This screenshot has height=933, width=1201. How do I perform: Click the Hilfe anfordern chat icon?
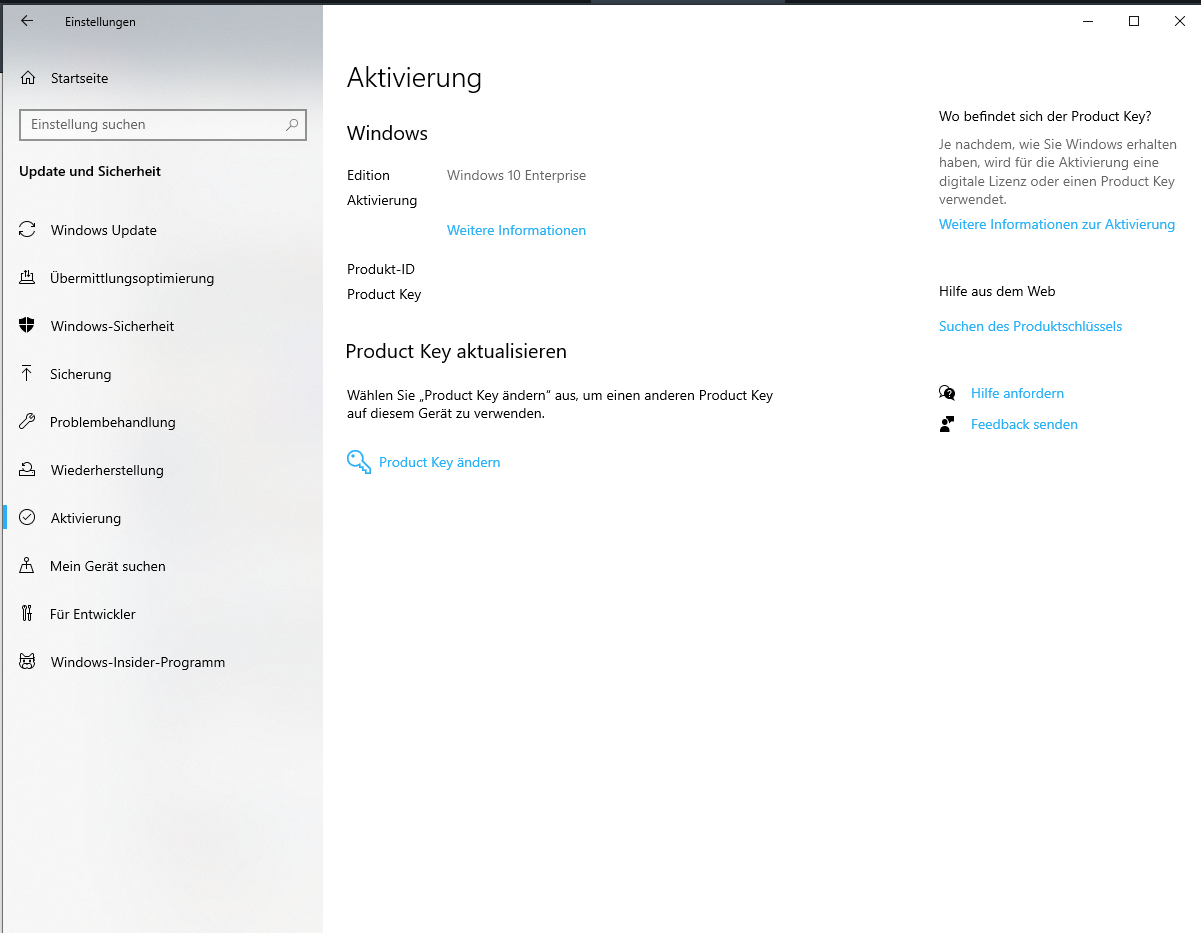pos(947,393)
